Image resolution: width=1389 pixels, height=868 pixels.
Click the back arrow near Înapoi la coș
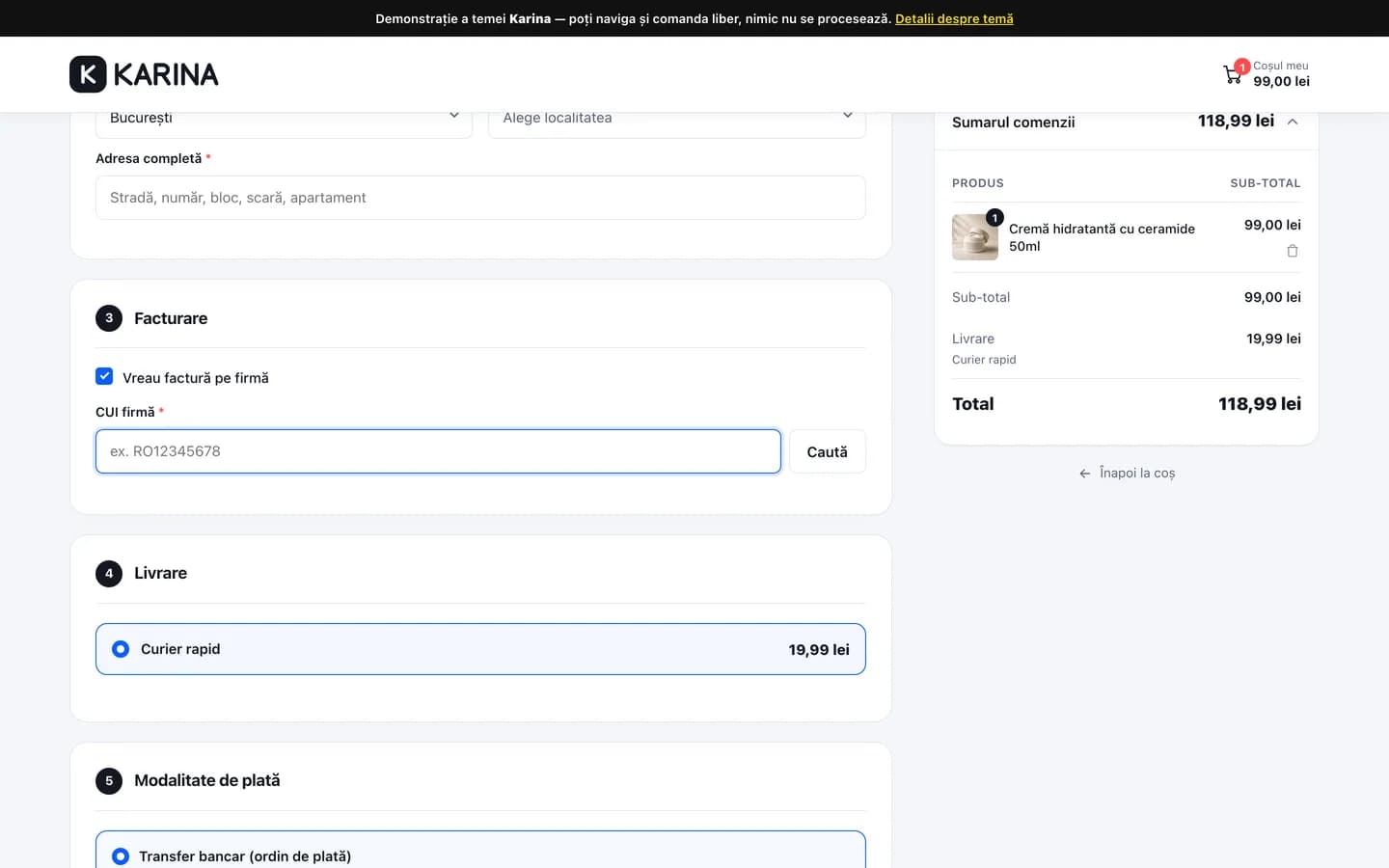point(1085,474)
